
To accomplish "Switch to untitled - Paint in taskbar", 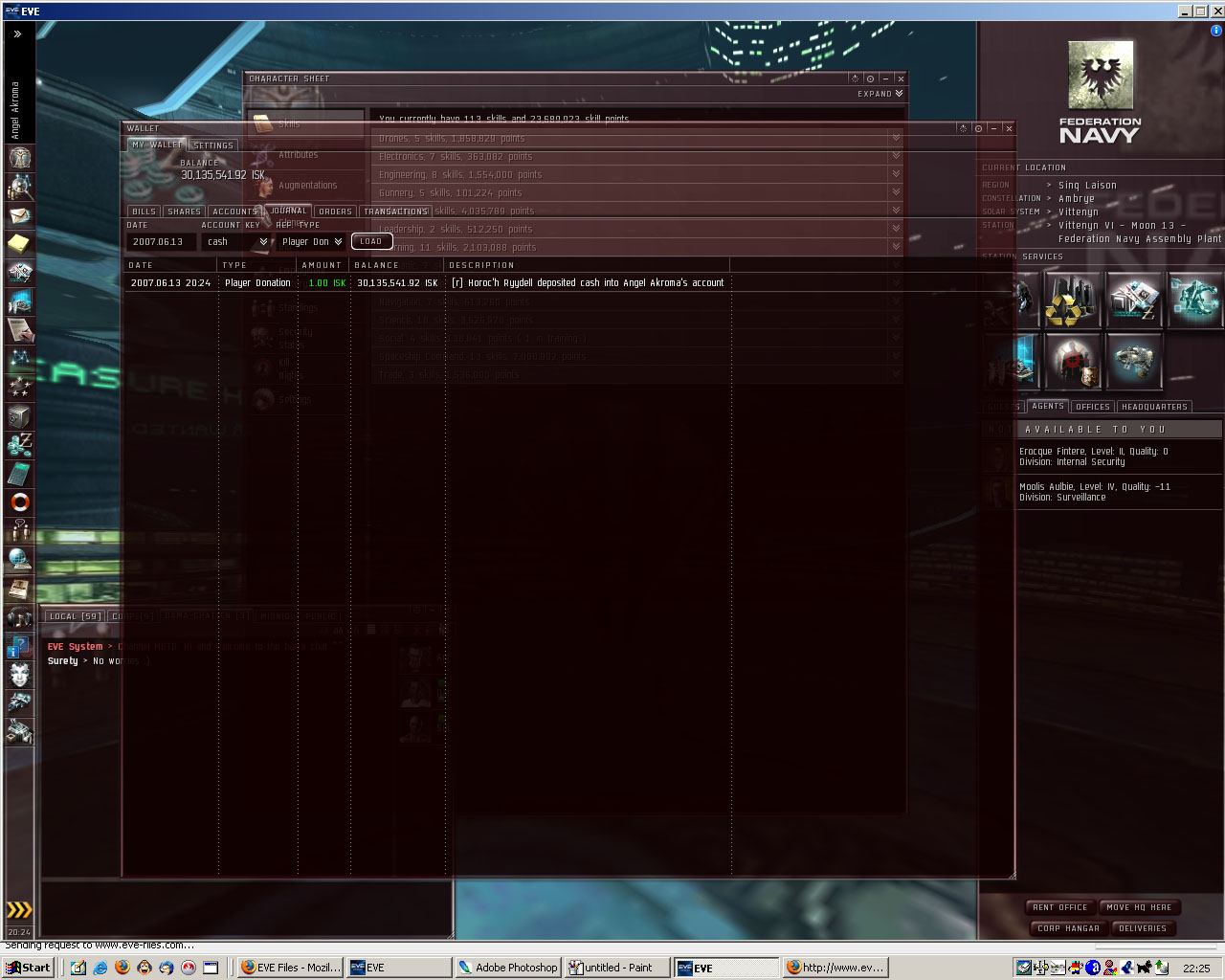I will tap(616, 968).
